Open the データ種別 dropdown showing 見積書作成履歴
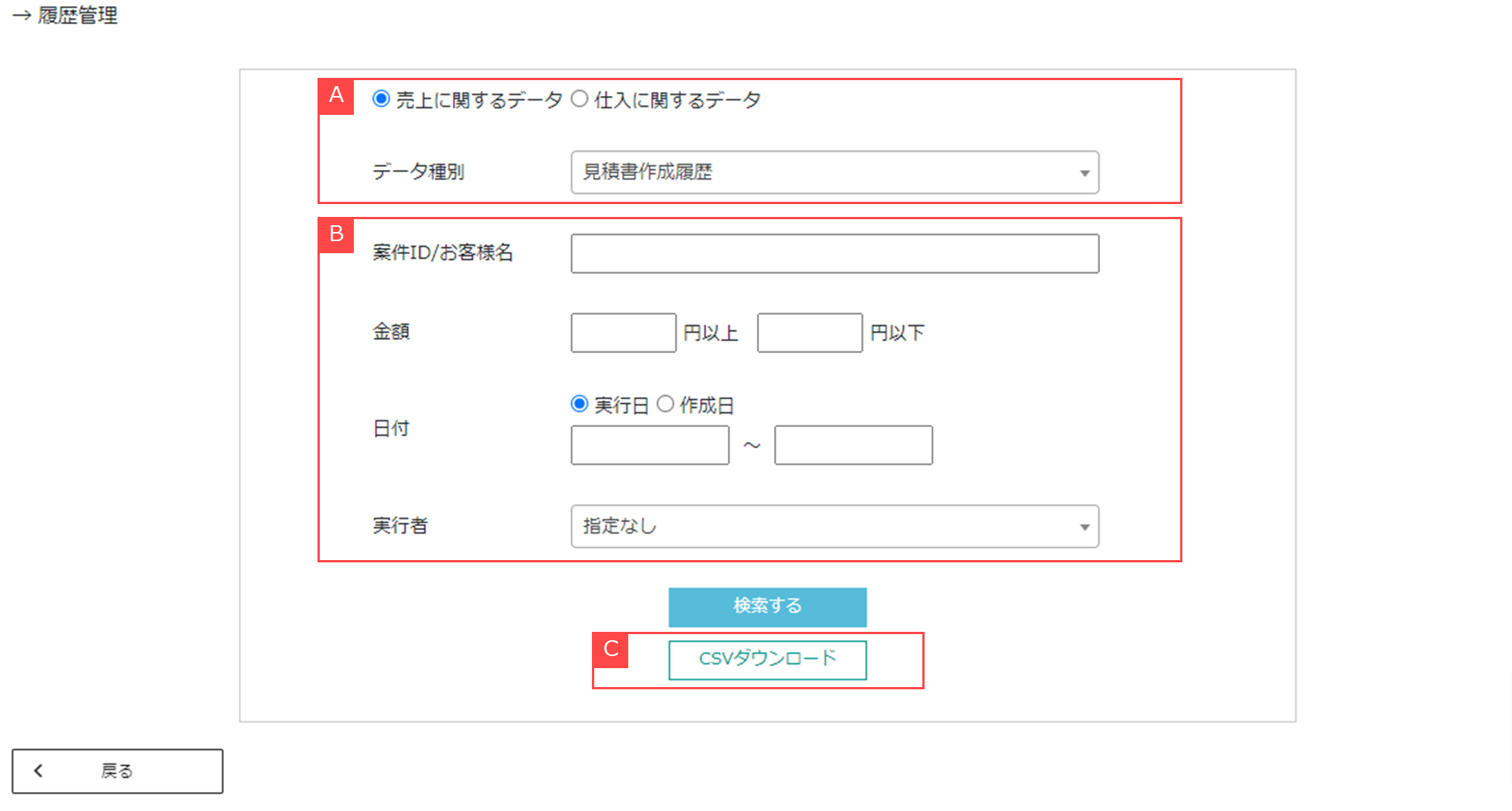Image resolution: width=1512 pixels, height=811 pixels. pyautogui.click(x=835, y=172)
